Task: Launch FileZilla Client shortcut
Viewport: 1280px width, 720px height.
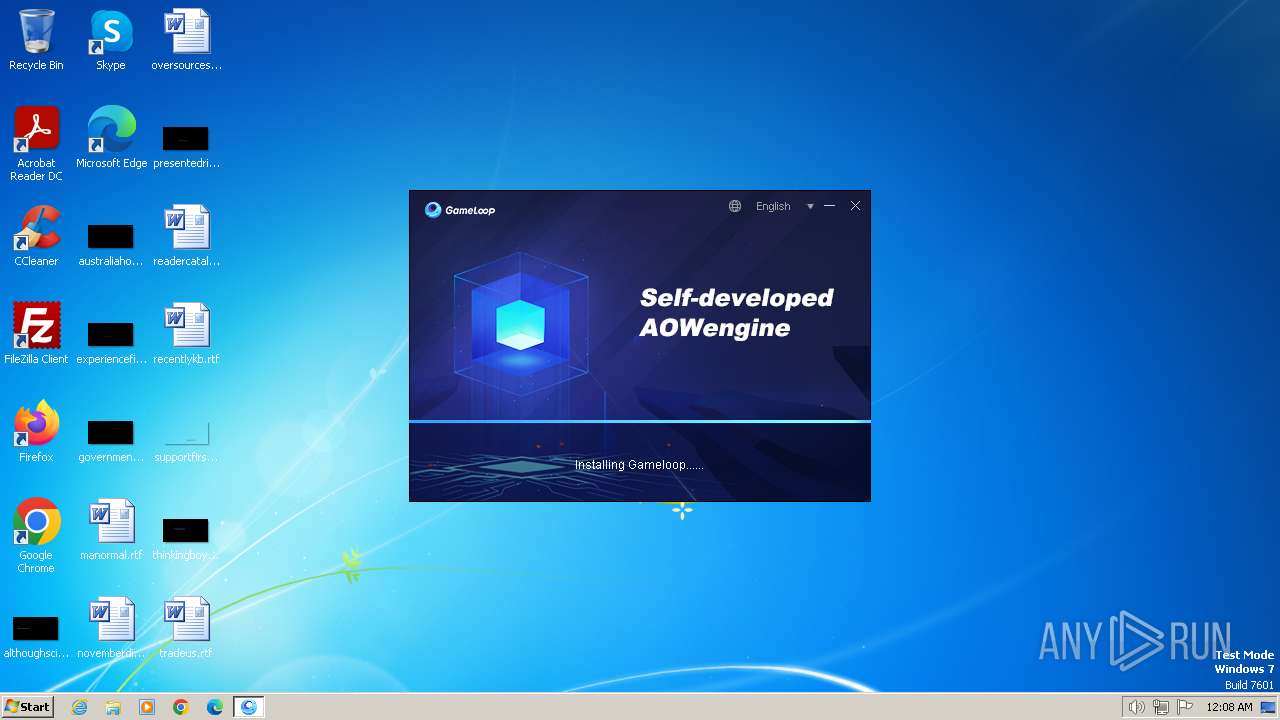Action: [36, 334]
